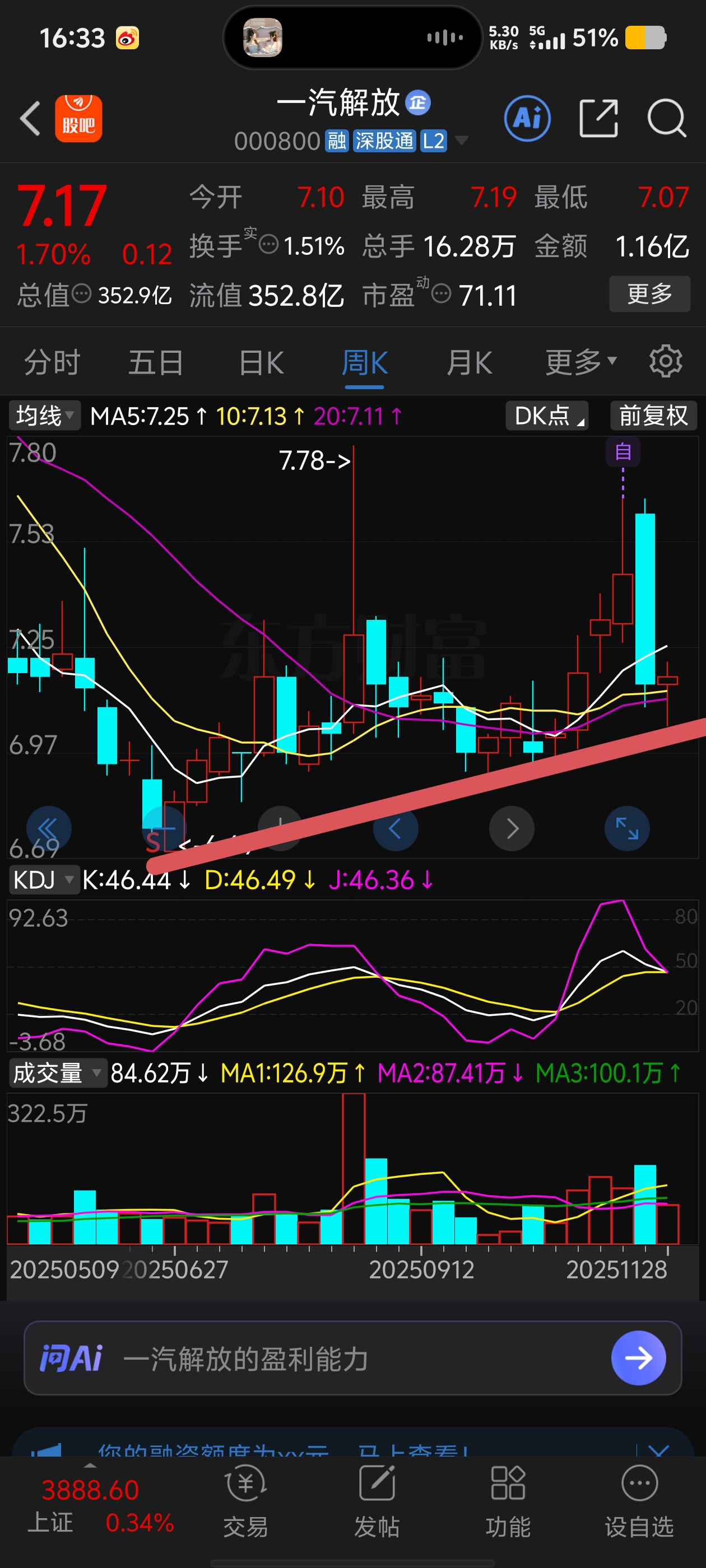Open chart settings gear icon
This screenshot has height=1568, width=706.
click(666, 362)
